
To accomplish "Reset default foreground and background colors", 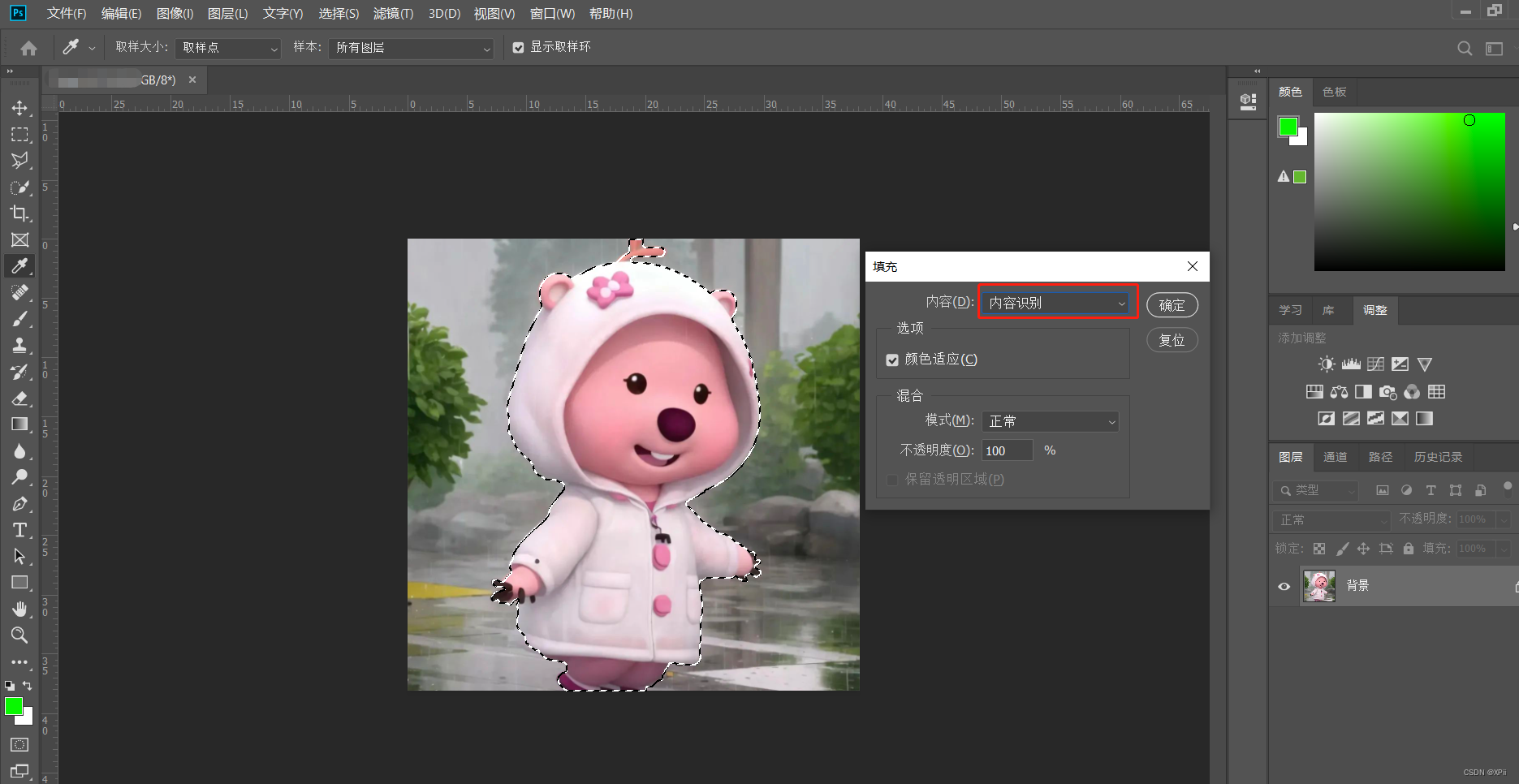I will (10, 686).
